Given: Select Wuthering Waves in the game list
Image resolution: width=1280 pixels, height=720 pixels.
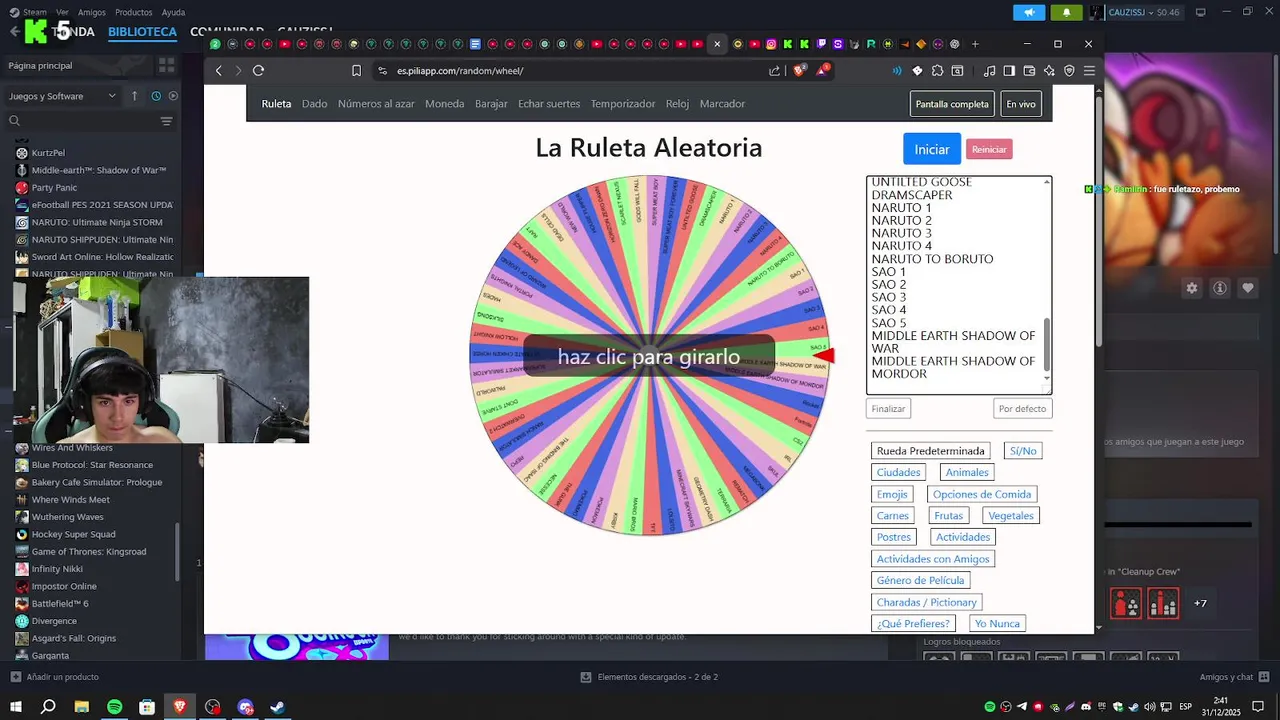Looking at the screenshot, I should (67, 517).
